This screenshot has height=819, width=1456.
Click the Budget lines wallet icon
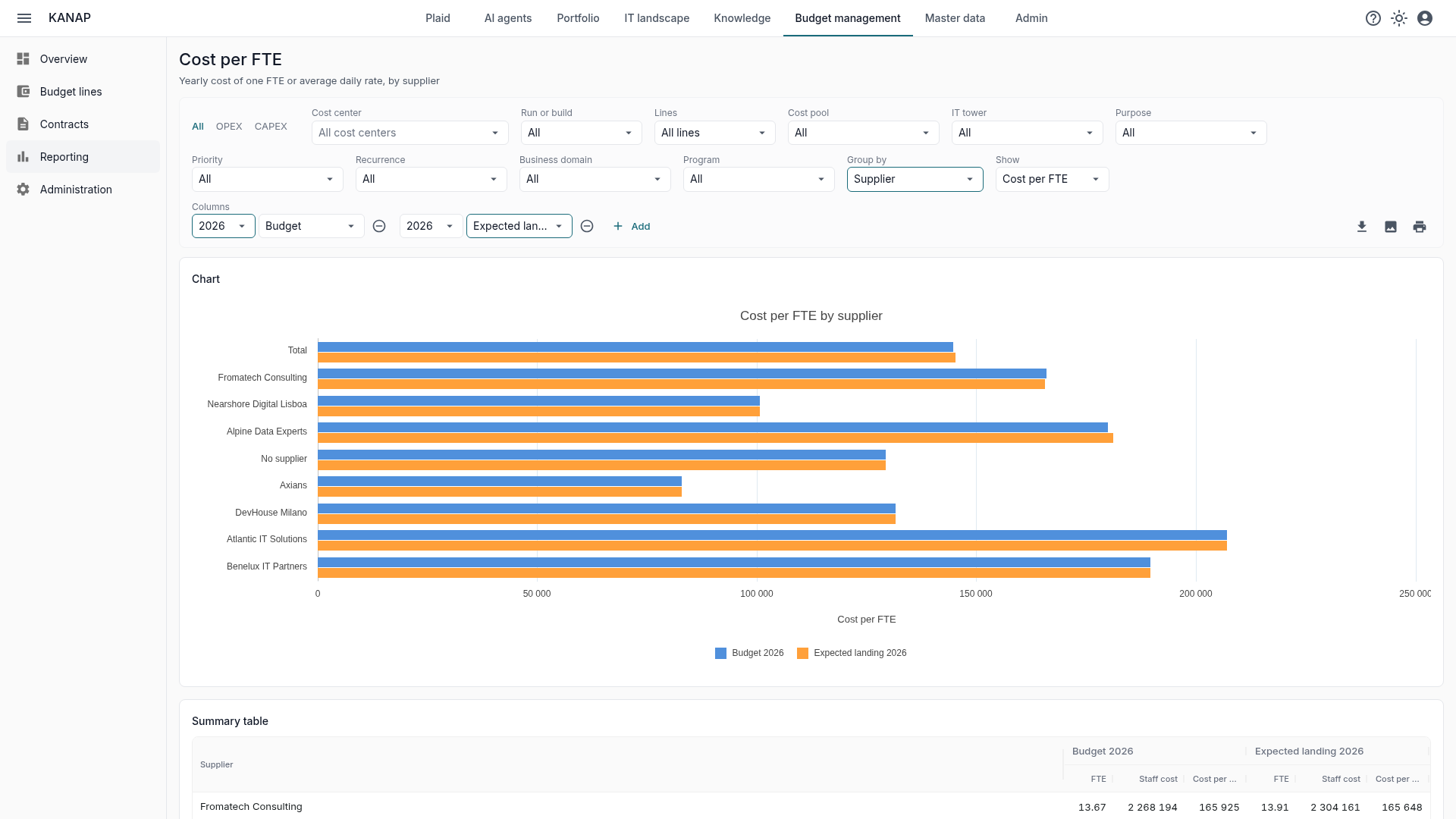coord(24,92)
